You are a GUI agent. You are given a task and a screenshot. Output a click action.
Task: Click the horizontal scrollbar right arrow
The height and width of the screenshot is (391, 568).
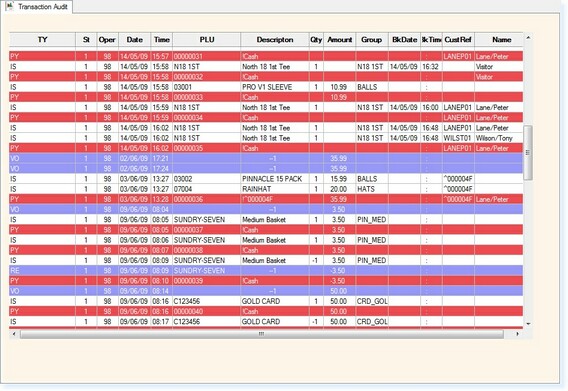518,334
